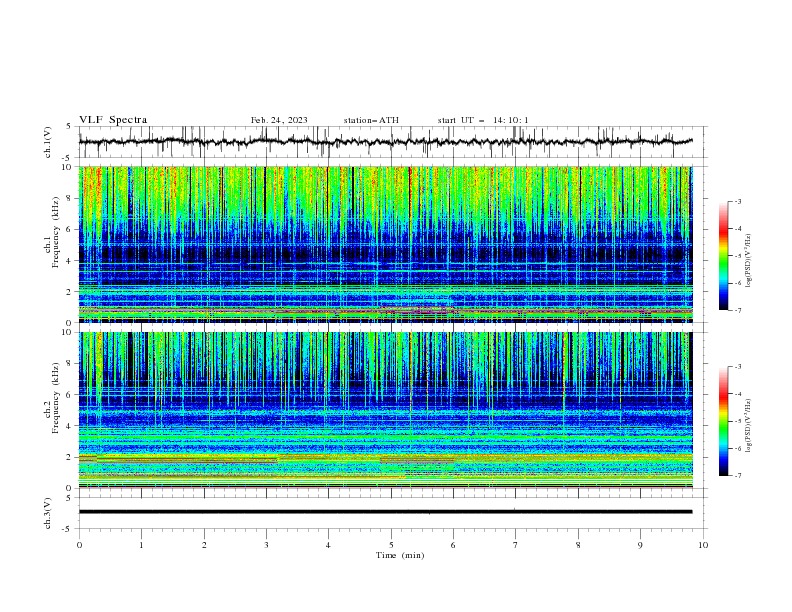
Task: Click the time axis tick label "9"
Action: tap(640, 545)
